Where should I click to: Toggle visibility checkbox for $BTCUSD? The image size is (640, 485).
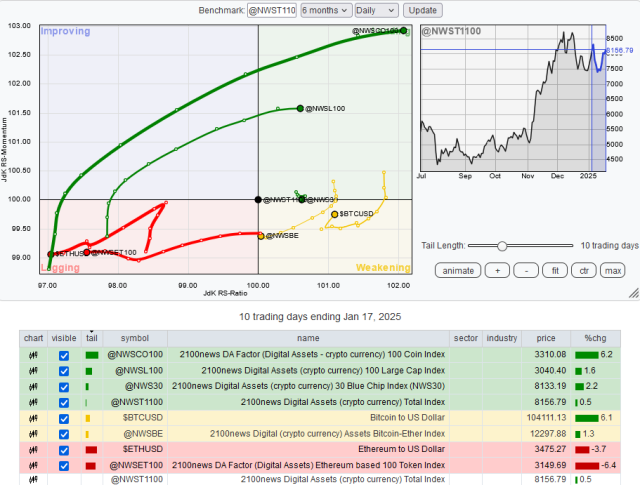64,418
